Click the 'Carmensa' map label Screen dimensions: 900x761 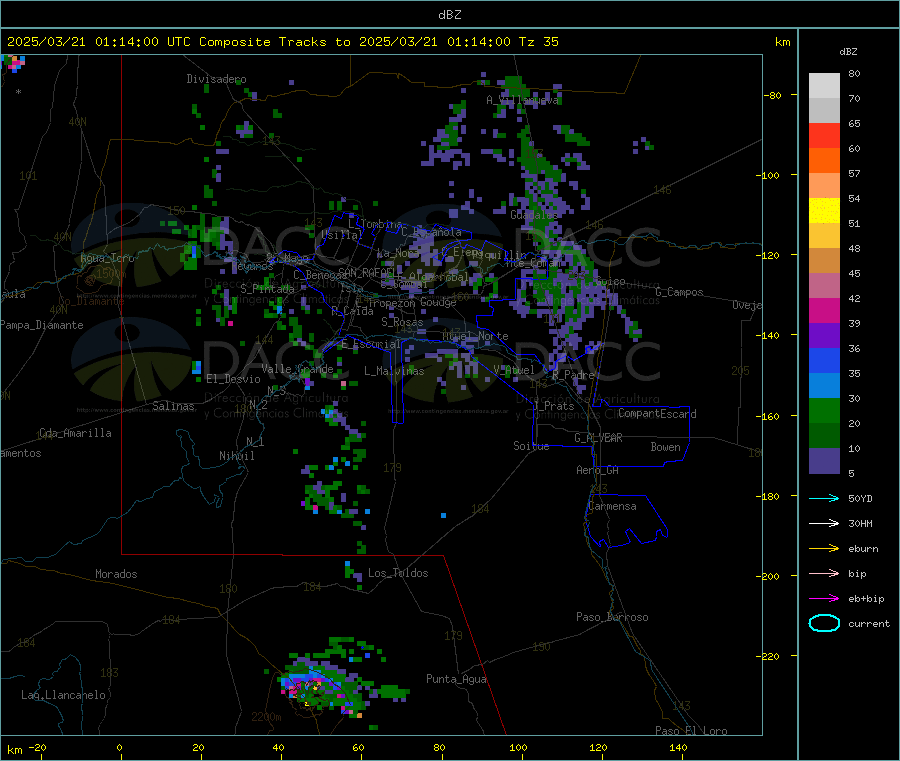pos(612,506)
